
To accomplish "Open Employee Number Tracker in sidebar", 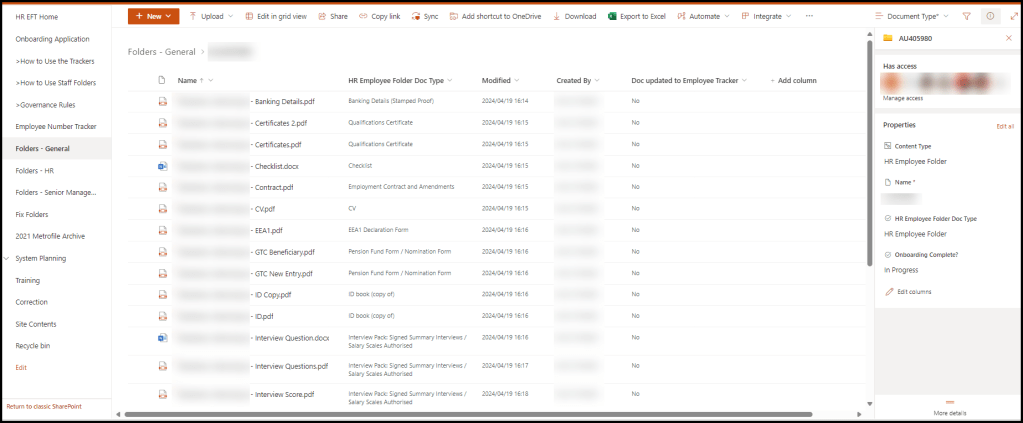I will click(56, 127).
